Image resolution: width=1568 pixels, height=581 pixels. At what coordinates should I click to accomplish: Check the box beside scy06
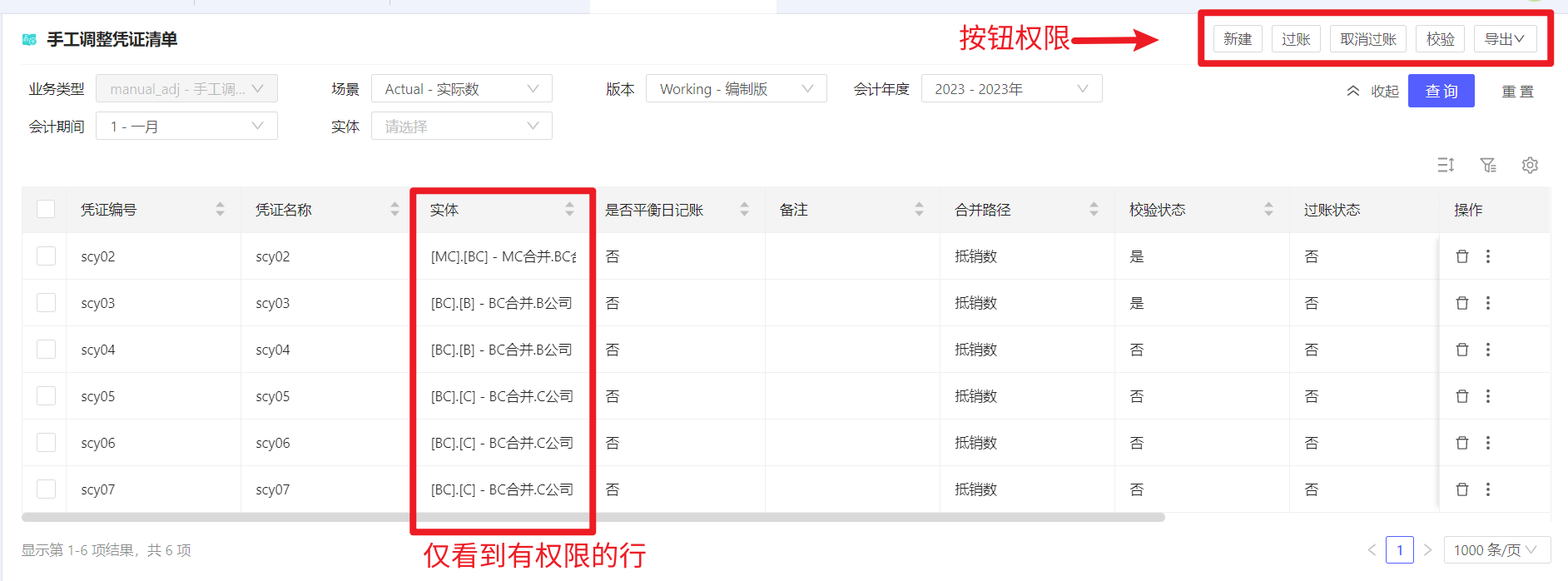[x=46, y=443]
